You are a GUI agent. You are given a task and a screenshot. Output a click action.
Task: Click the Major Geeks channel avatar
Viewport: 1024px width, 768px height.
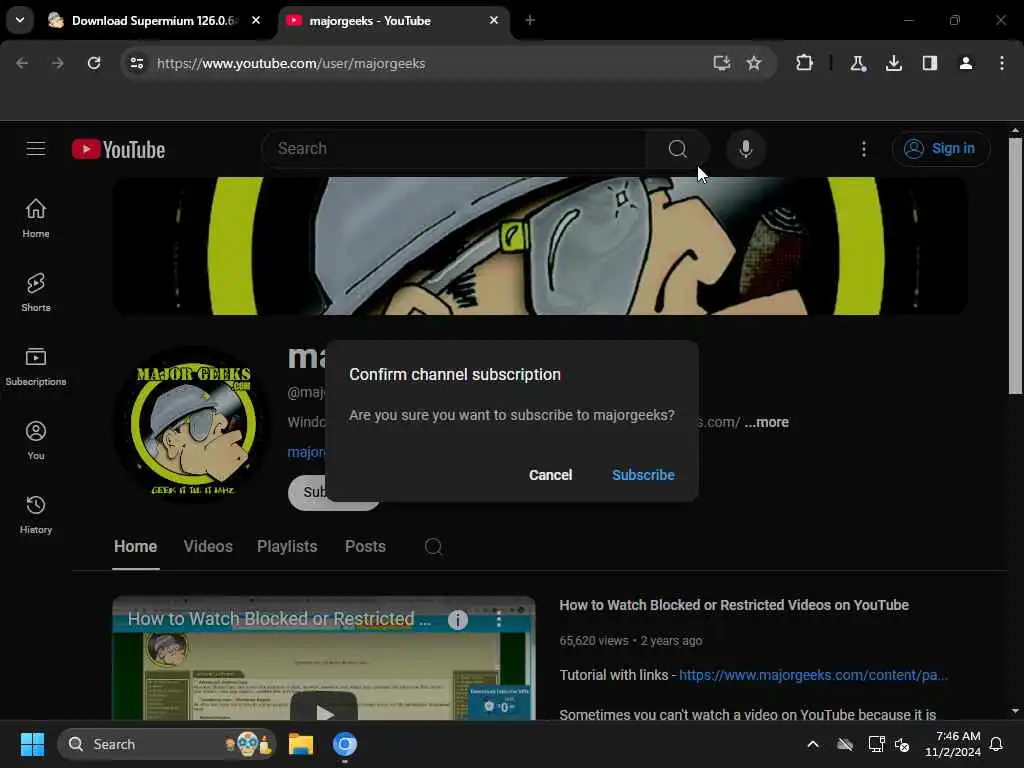pos(193,424)
